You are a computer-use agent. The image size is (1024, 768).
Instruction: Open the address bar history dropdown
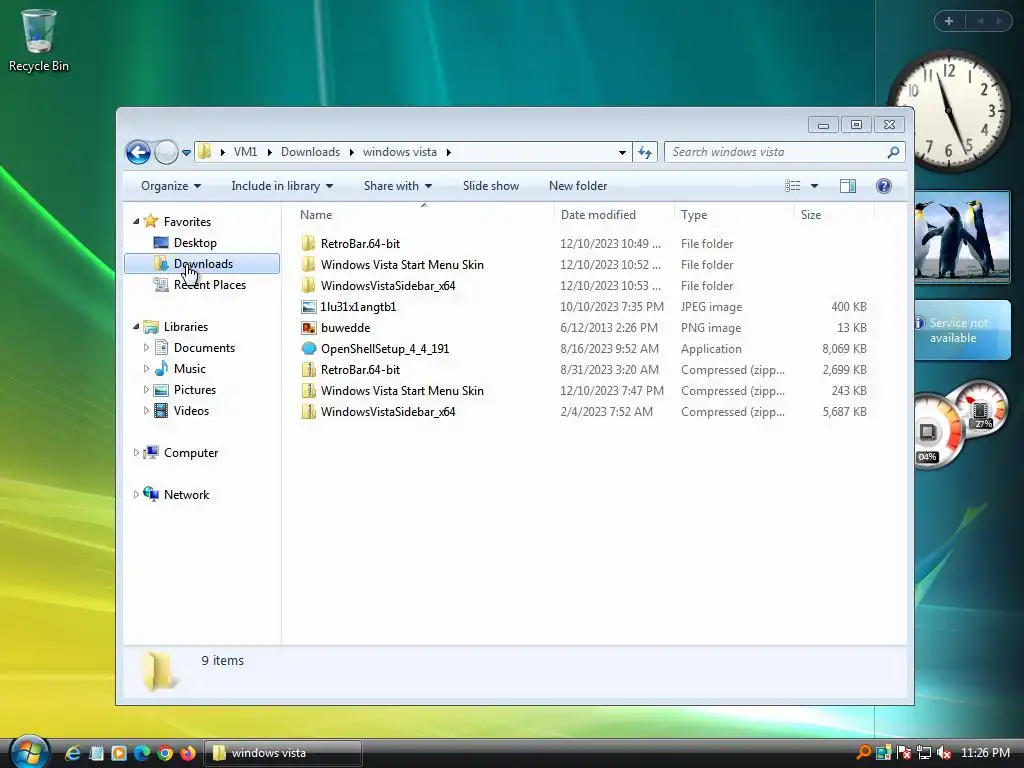(622, 152)
